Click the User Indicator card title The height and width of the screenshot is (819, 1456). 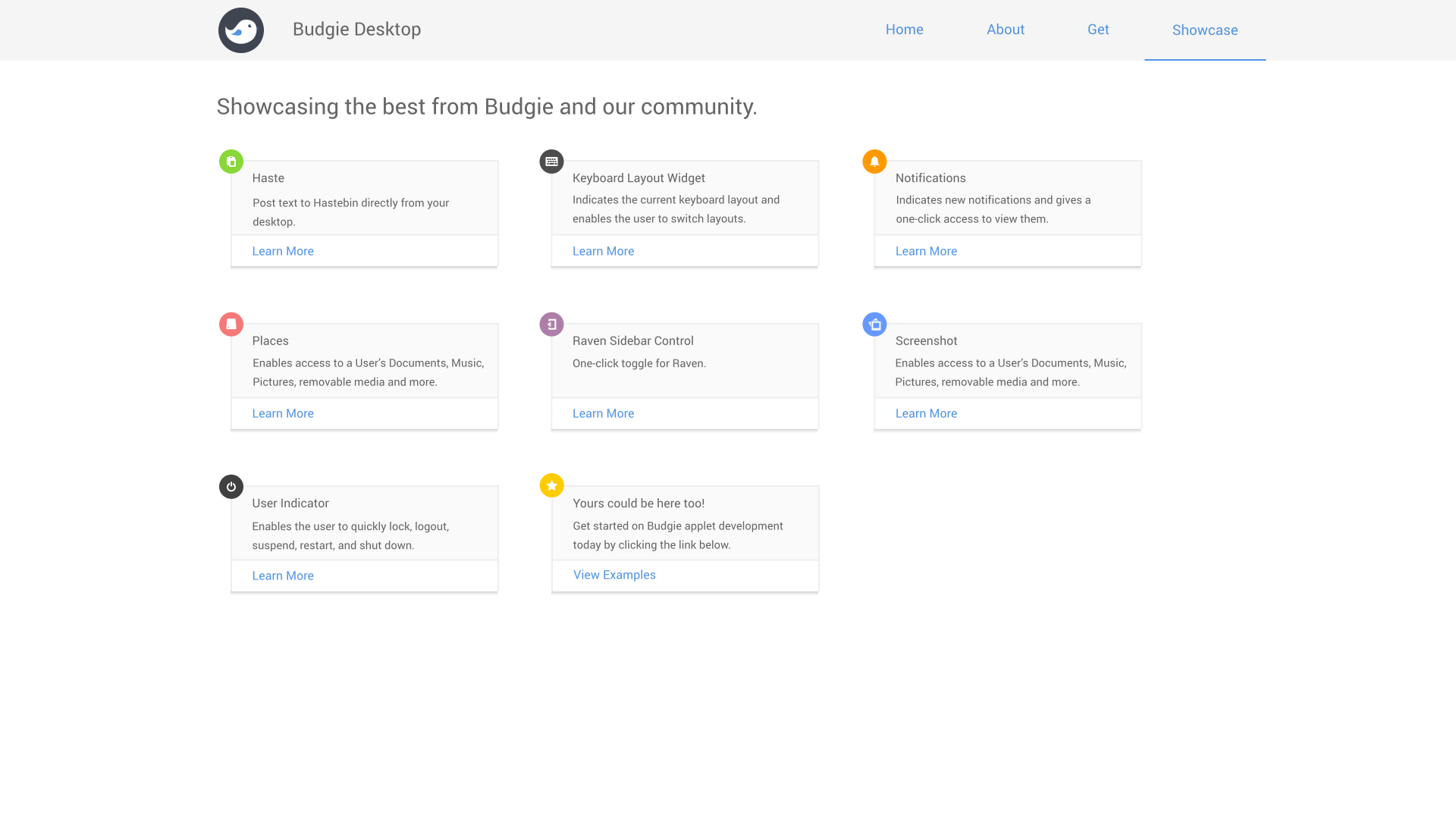[290, 504]
